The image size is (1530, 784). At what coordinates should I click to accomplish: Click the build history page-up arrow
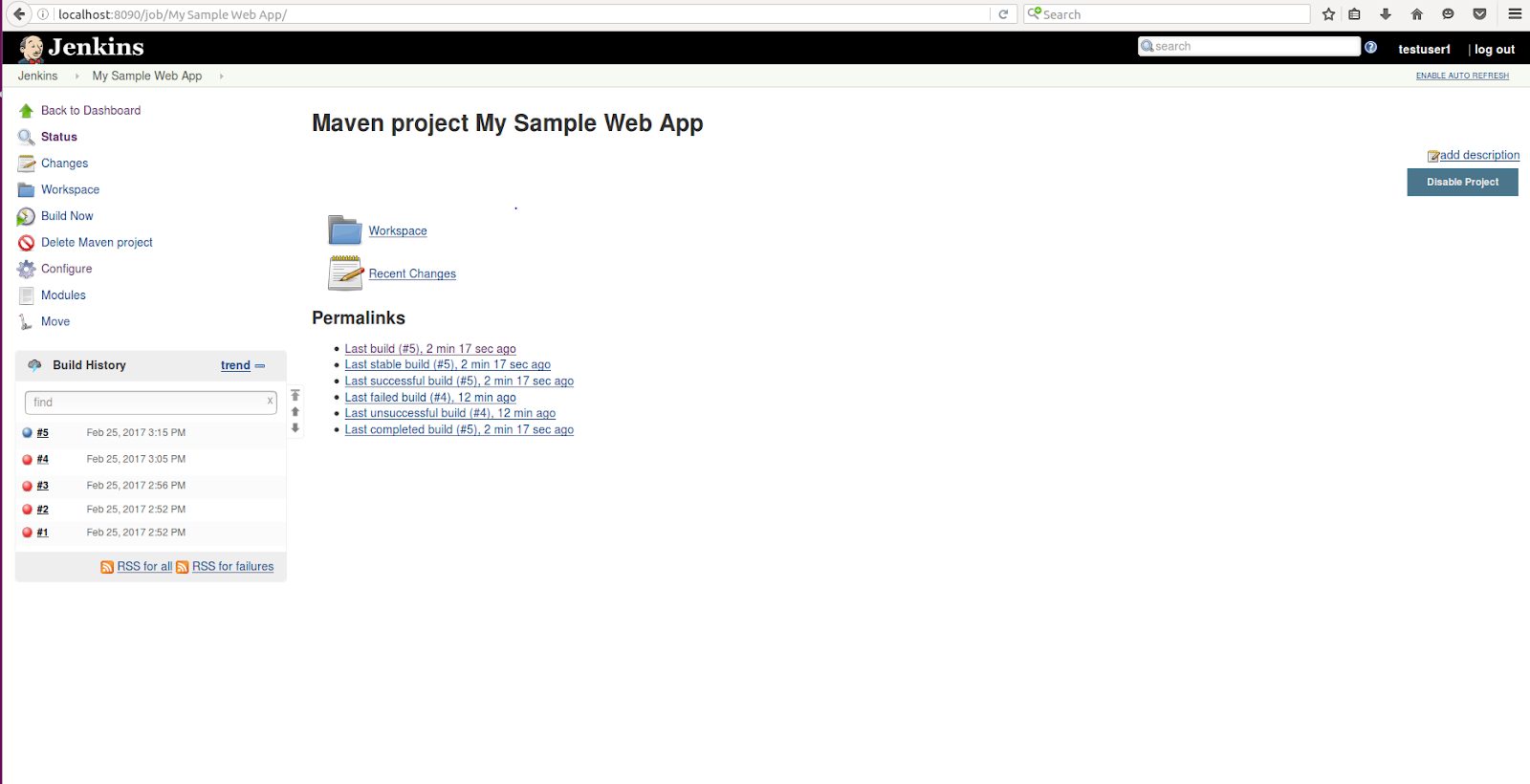[x=295, y=412]
